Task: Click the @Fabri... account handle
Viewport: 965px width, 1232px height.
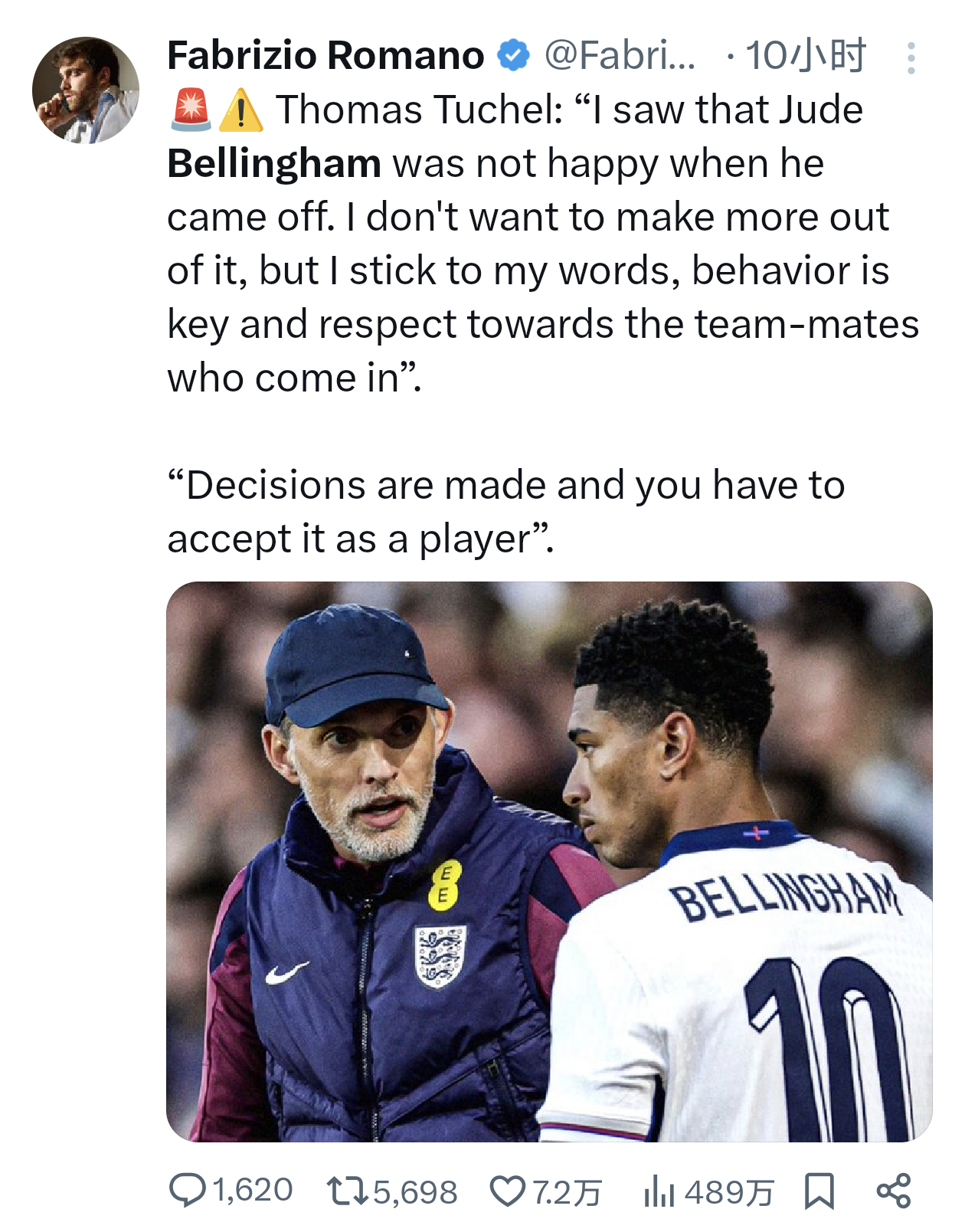Action: click(x=620, y=56)
